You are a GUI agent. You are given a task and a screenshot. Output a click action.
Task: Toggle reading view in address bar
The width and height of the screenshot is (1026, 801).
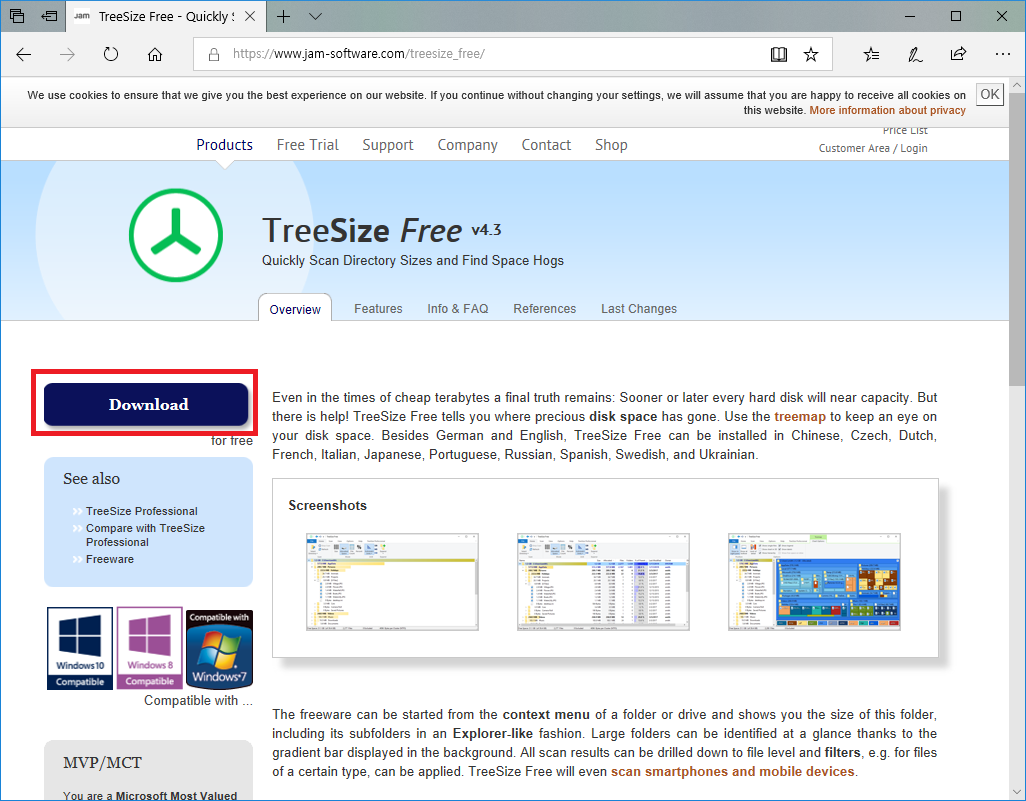tap(779, 54)
